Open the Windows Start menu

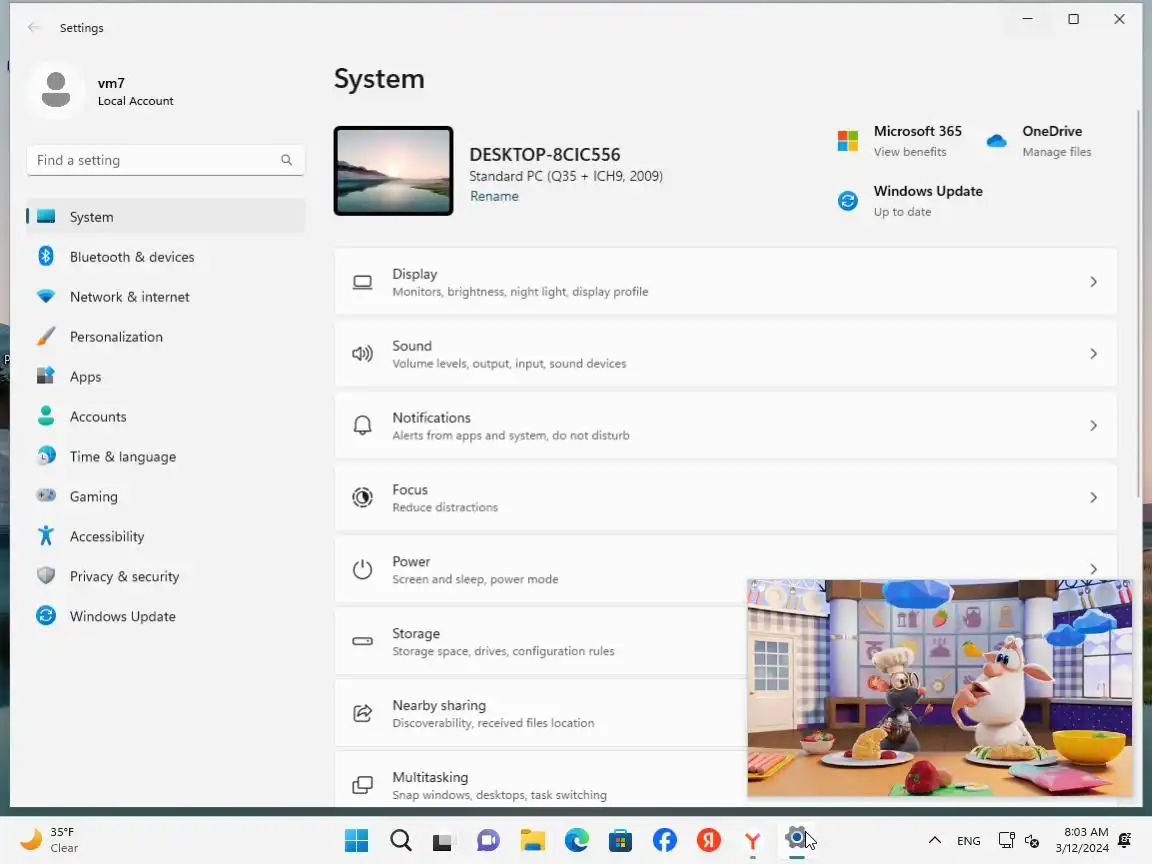pyautogui.click(x=356, y=840)
